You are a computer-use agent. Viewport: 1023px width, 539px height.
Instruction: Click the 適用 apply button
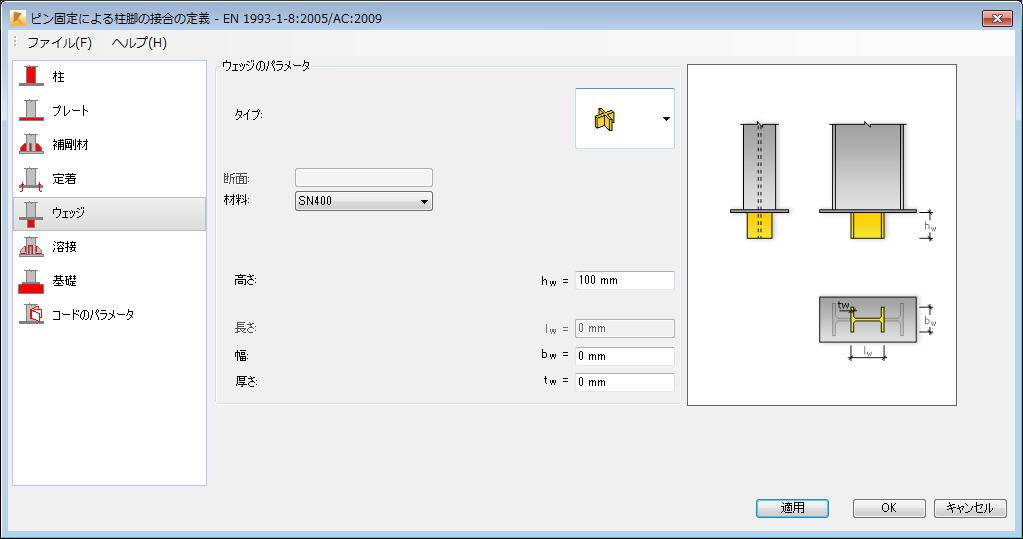(792, 508)
